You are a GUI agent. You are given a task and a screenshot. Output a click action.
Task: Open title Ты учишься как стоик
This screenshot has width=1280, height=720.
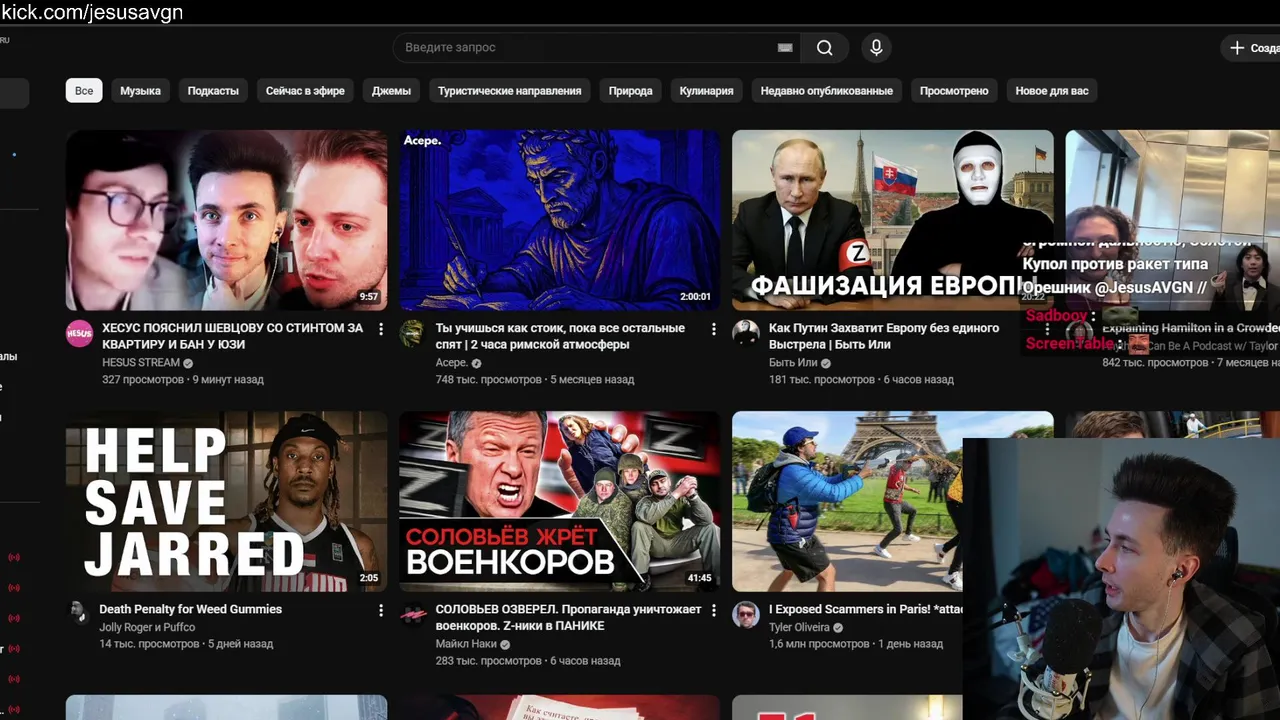(x=560, y=336)
